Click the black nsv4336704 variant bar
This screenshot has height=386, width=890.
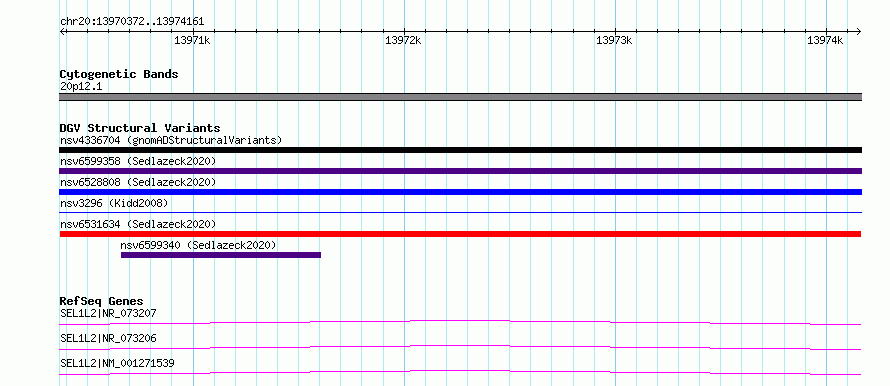coord(460,150)
